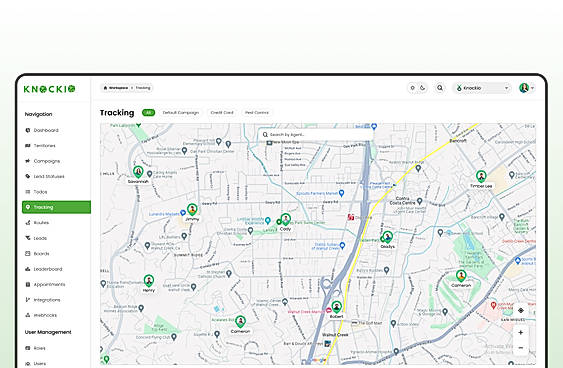Click the Knockio logo
The height and width of the screenshot is (368, 563).
[49, 89]
